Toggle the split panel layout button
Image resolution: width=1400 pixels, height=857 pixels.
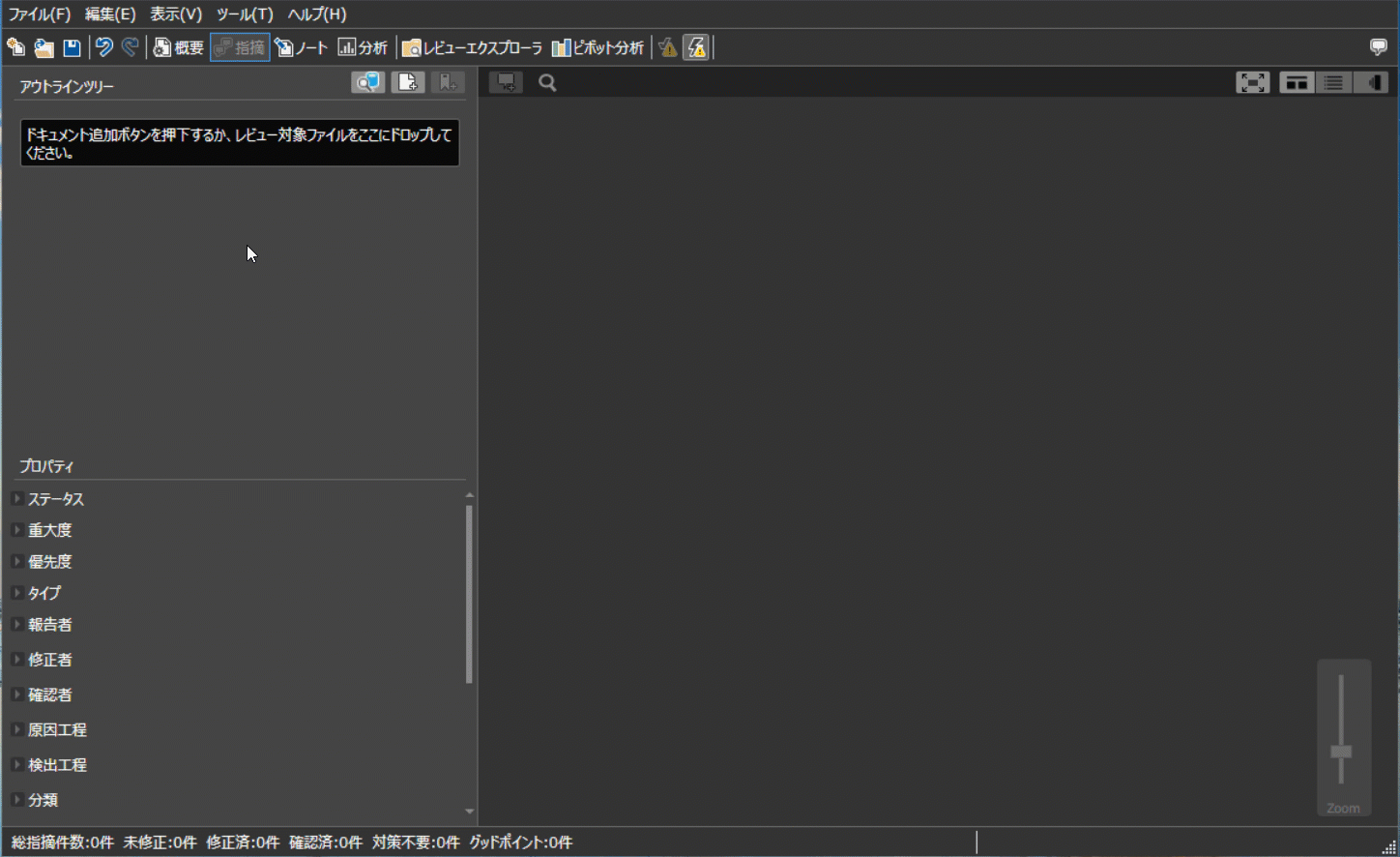(x=1297, y=83)
